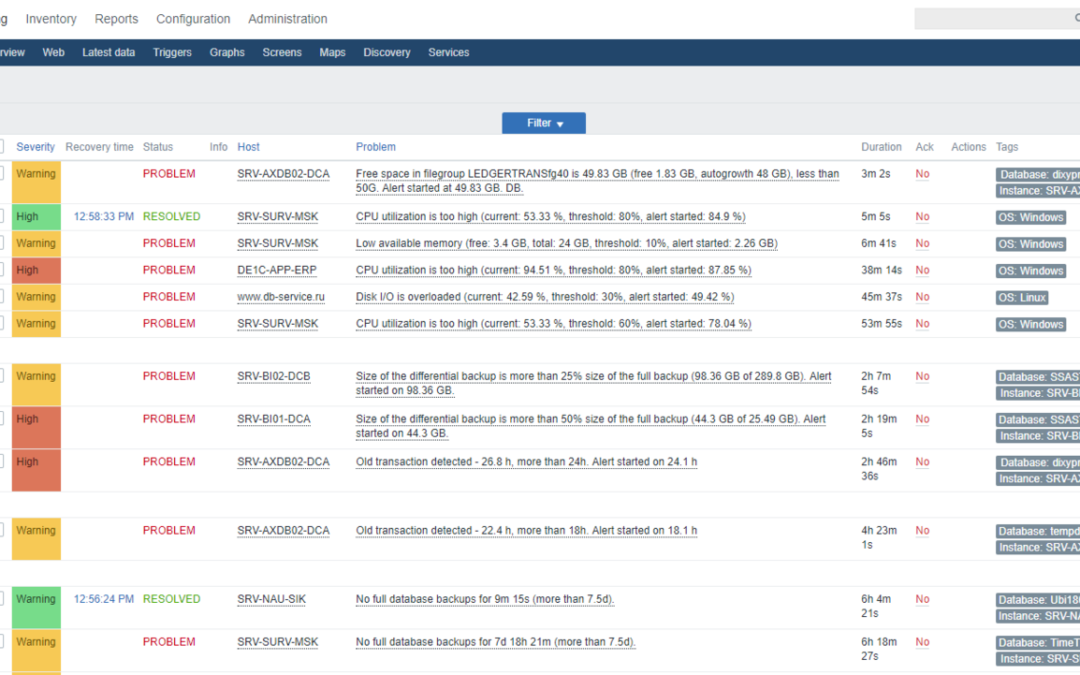The image size is (1080, 675).
Task: Click red High severity cell for SRV-BI01-DCA
Action: tap(36, 427)
